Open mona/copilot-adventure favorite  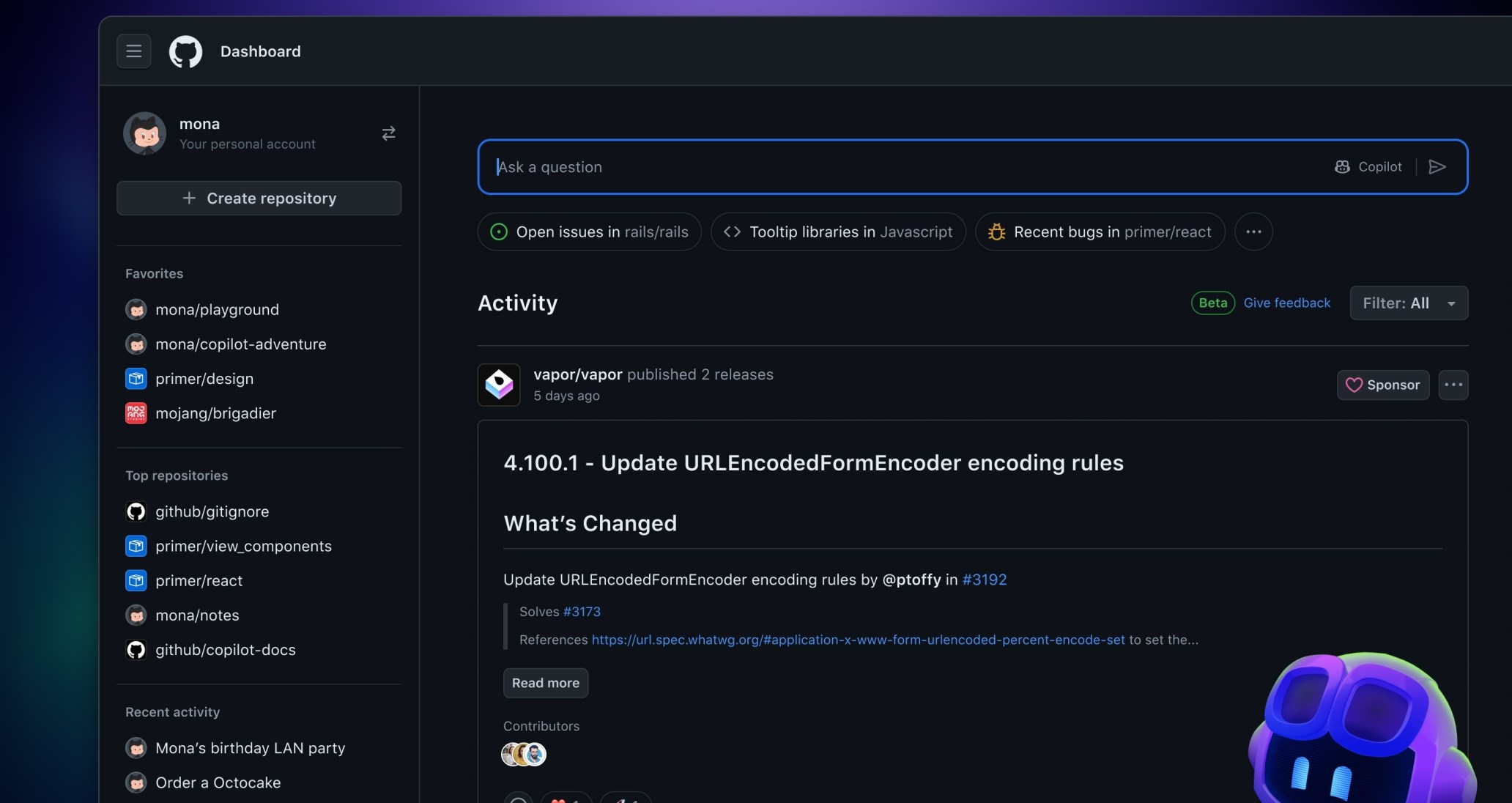(241, 344)
